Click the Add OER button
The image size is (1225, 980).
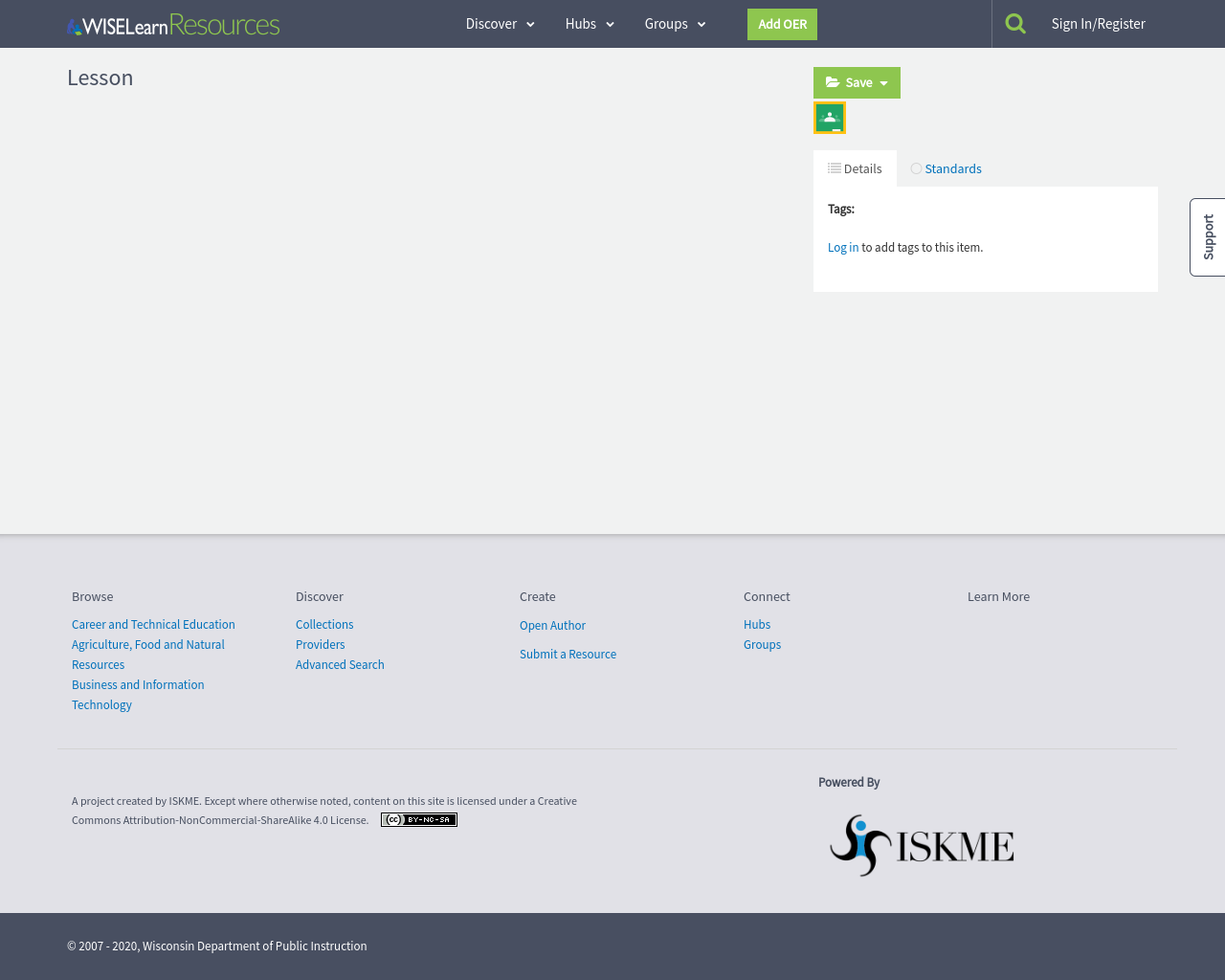click(782, 24)
